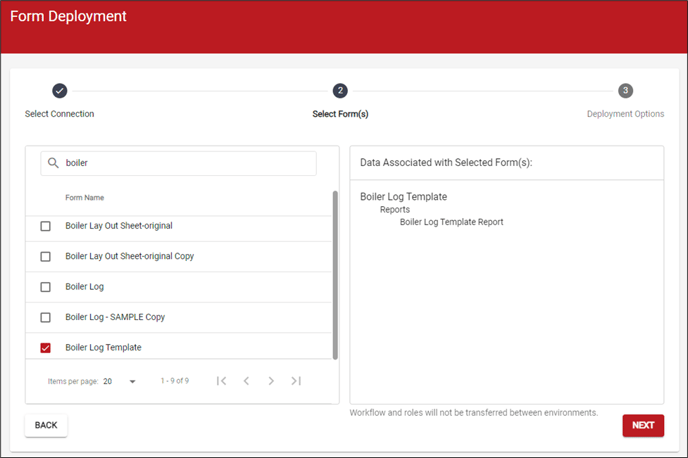Click step 3 circle icon
Viewport: 688px width, 458px height.
(626, 91)
